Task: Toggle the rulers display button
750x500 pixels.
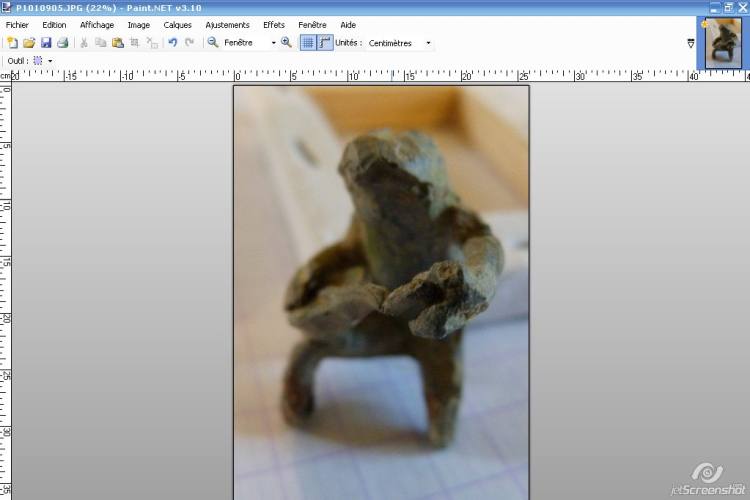Action: pos(325,43)
